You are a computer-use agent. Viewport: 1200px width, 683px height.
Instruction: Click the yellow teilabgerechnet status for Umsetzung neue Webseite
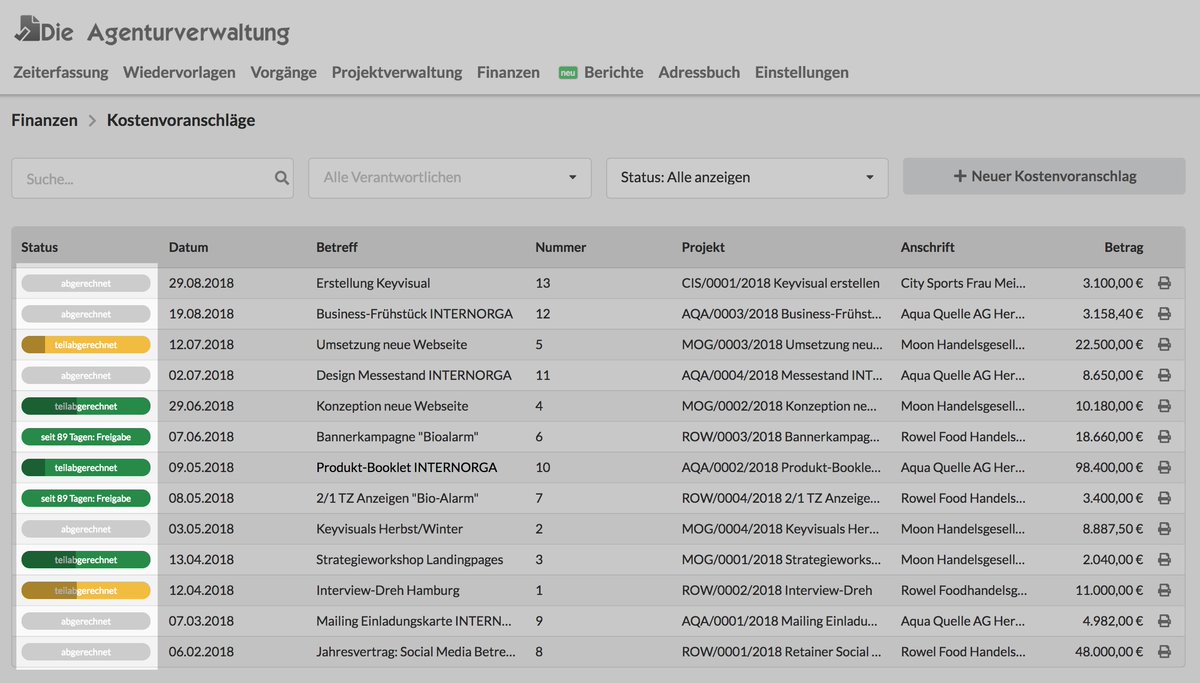point(86,345)
